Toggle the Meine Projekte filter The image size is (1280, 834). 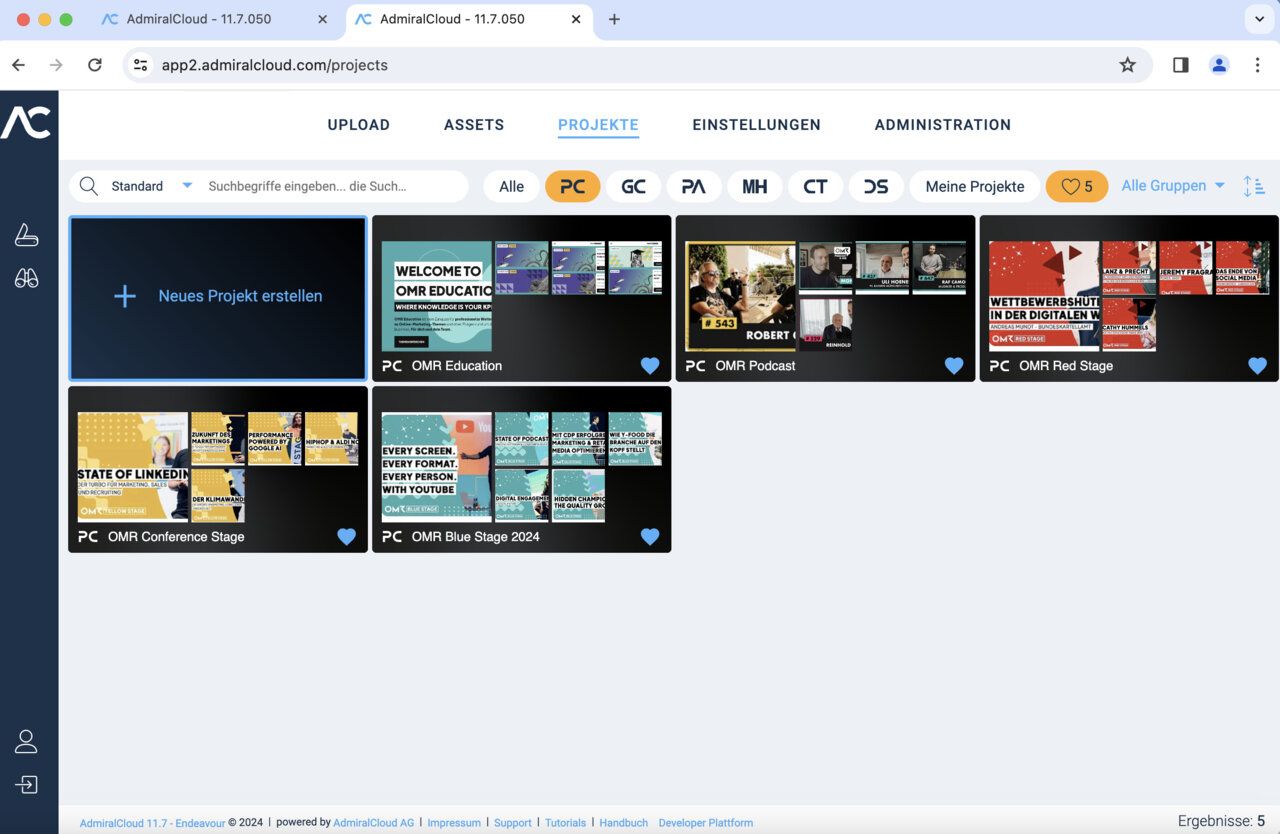tap(973, 186)
